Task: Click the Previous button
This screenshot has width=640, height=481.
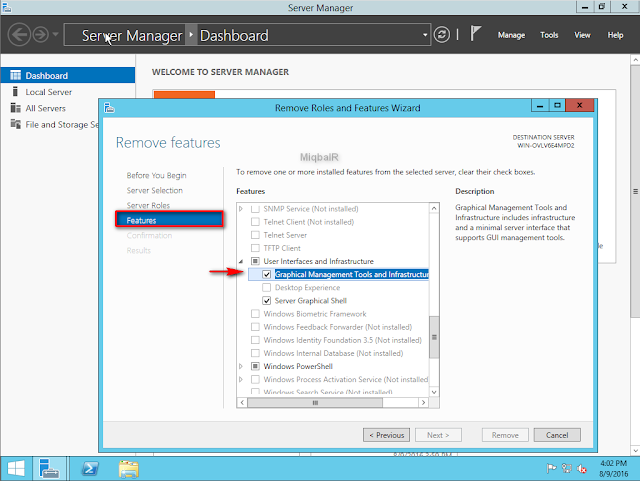Action: point(386,435)
